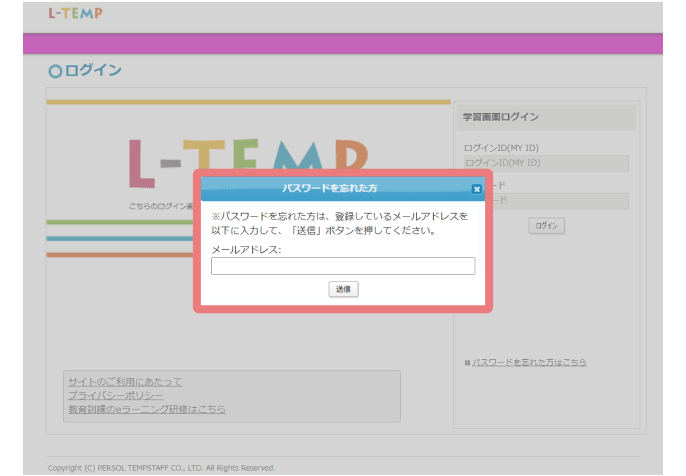Close the パスワードを忘れた方 dialog
Screen dimensions: 686x476
(x=476, y=189)
